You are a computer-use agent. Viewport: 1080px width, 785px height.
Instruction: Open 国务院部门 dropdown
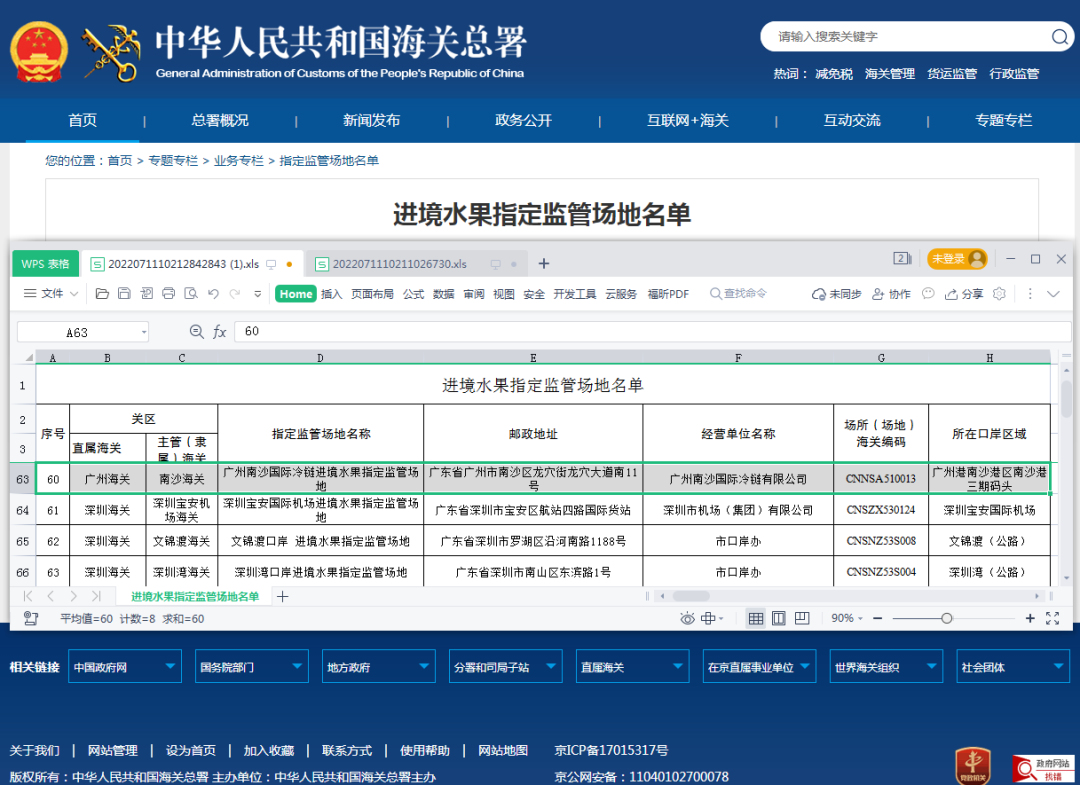click(251, 667)
